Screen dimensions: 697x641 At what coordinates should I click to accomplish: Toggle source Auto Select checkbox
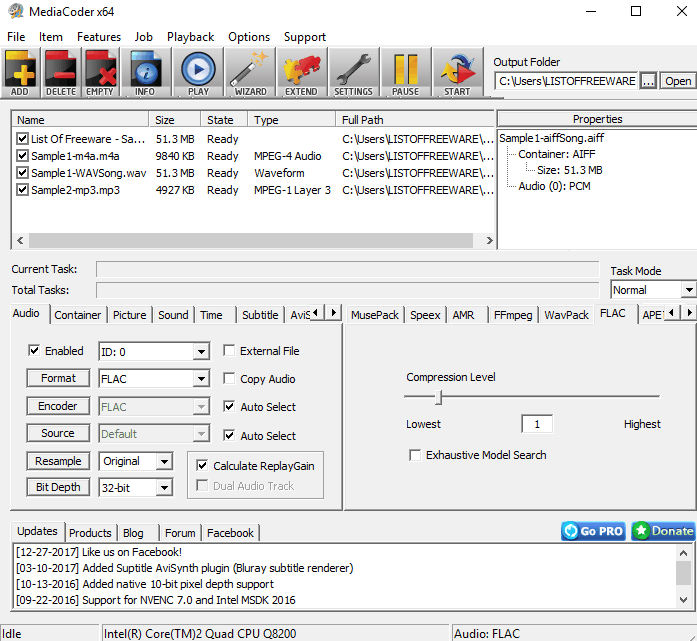click(229, 436)
